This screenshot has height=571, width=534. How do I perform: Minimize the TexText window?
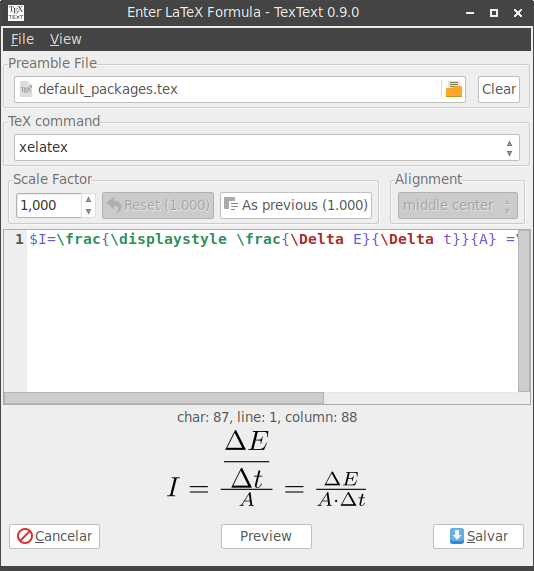[x=470, y=13]
